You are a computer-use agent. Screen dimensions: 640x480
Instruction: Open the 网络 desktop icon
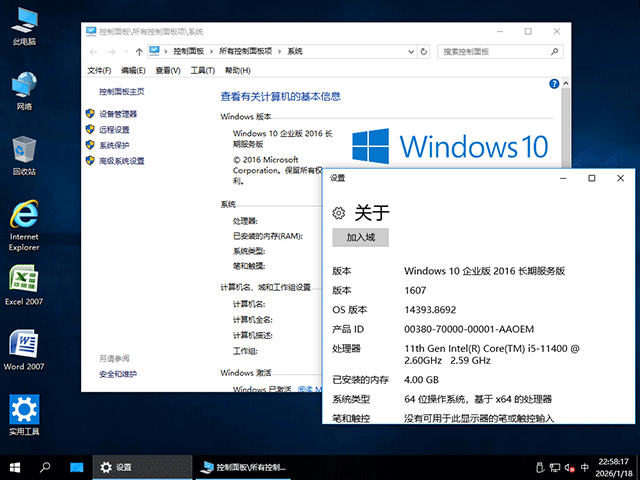[24, 91]
